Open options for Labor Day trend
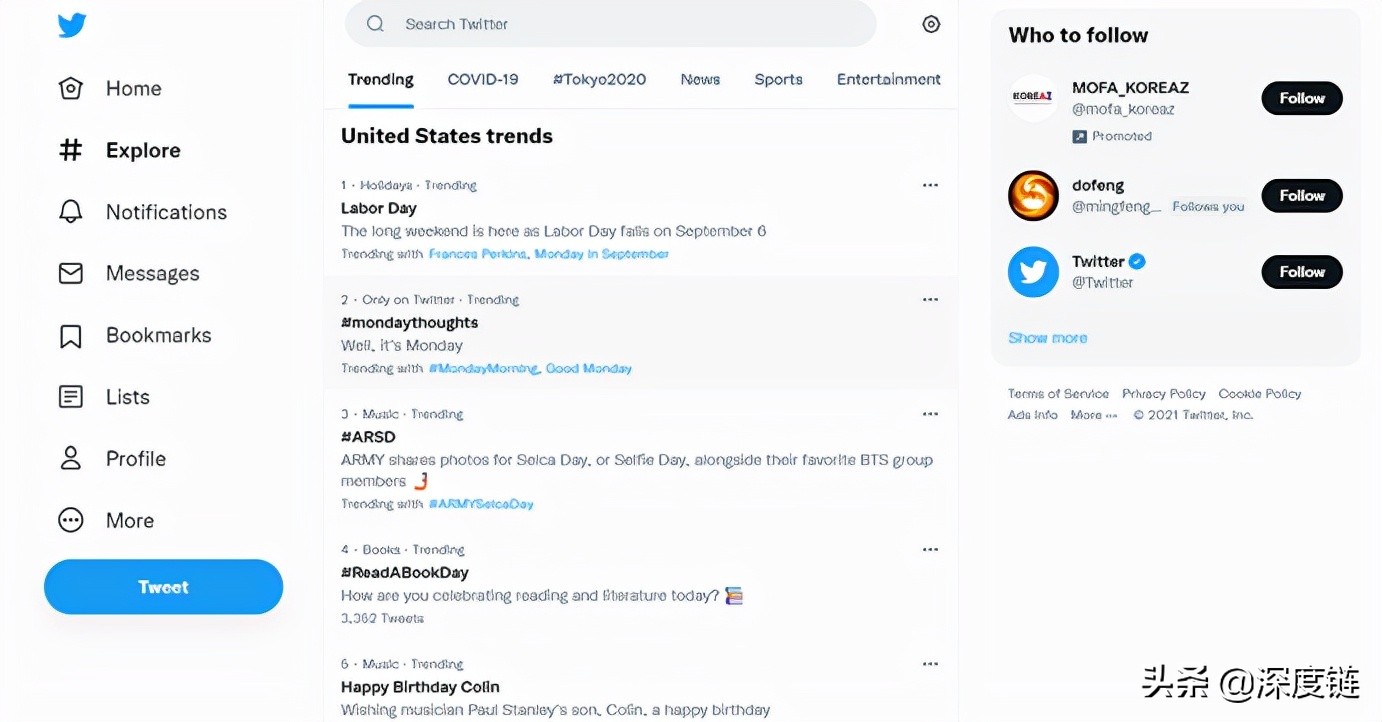The image size is (1382, 722). pyautogui.click(x=930, y=185)
